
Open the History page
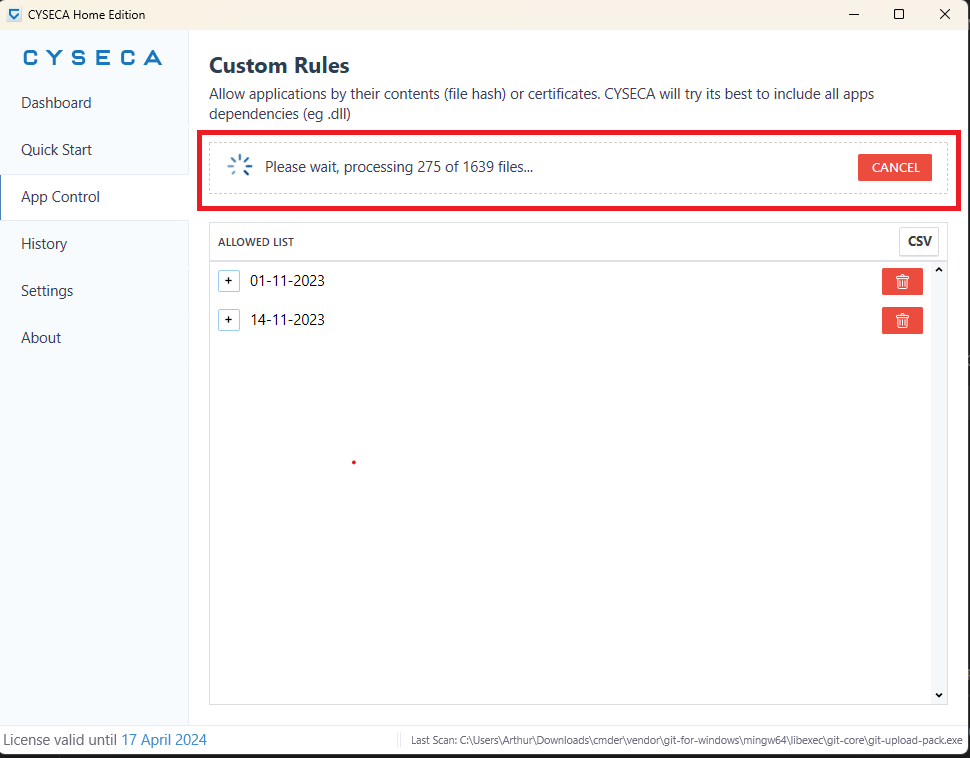[x=44, y=244]
